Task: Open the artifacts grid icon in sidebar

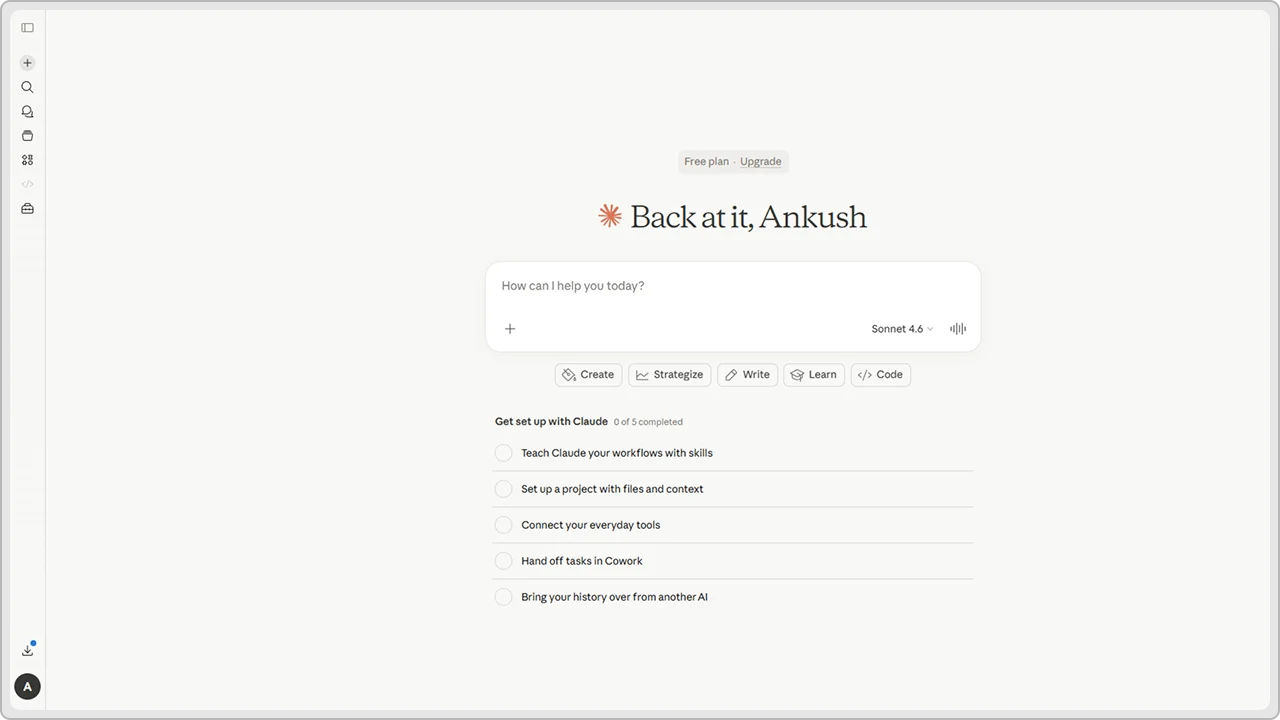Action: pos(27,160)
